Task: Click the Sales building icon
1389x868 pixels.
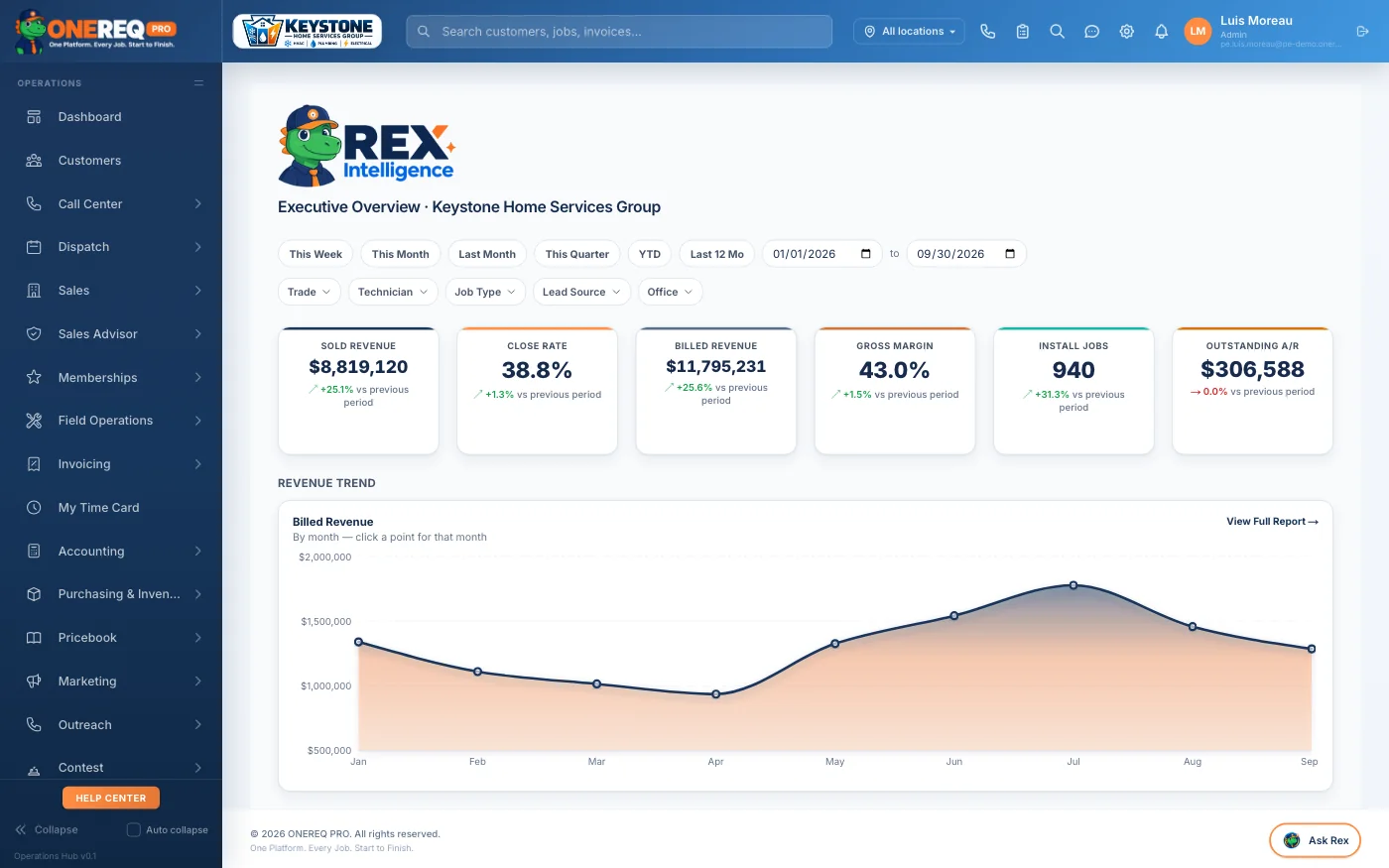Action: pyautogui.click(x=34, y=291)
